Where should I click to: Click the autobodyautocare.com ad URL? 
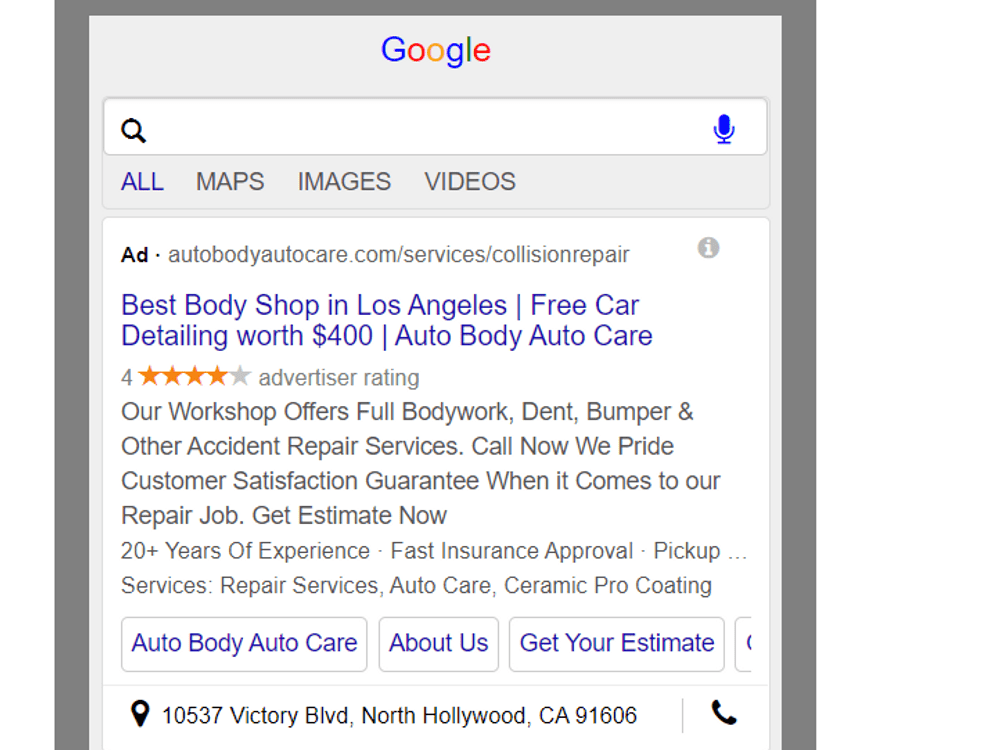(x=399, y=254)
